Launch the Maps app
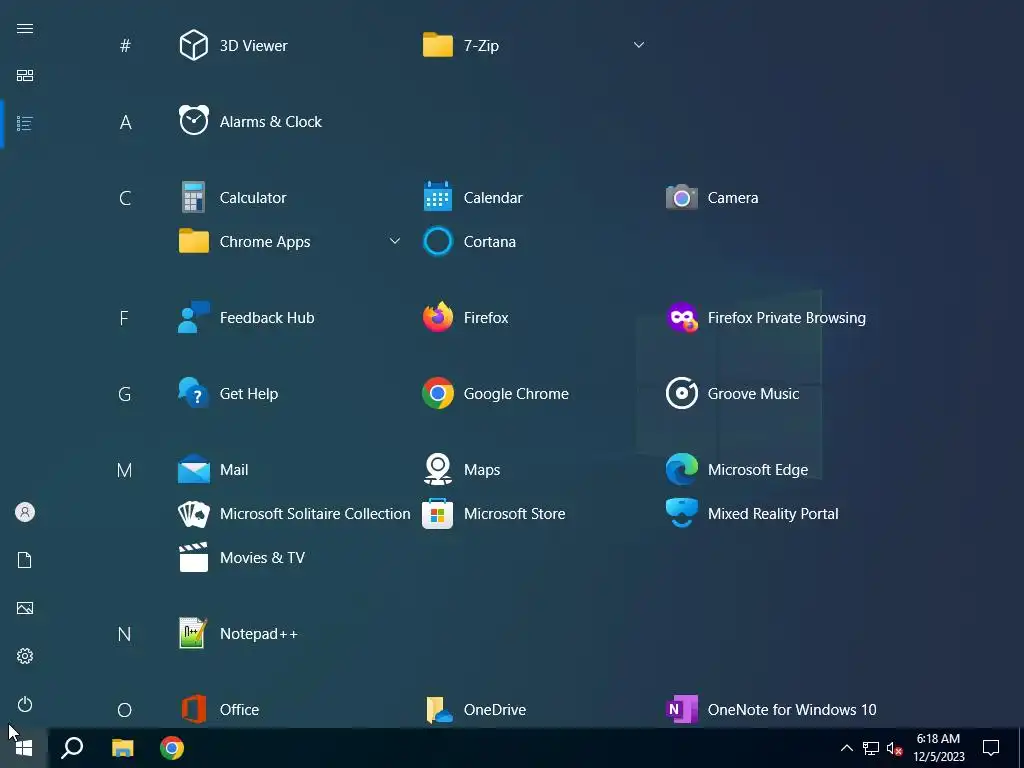This screenshot has width=1024, height=768. coord(462,470)
